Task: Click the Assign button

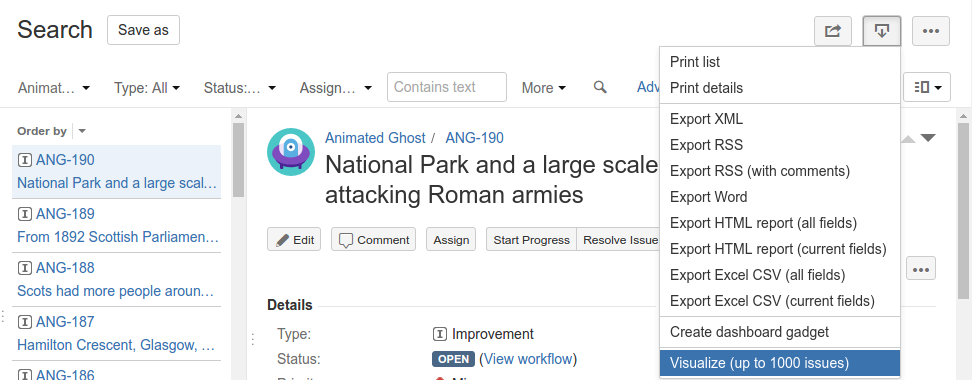Action: tap(451, 240)
